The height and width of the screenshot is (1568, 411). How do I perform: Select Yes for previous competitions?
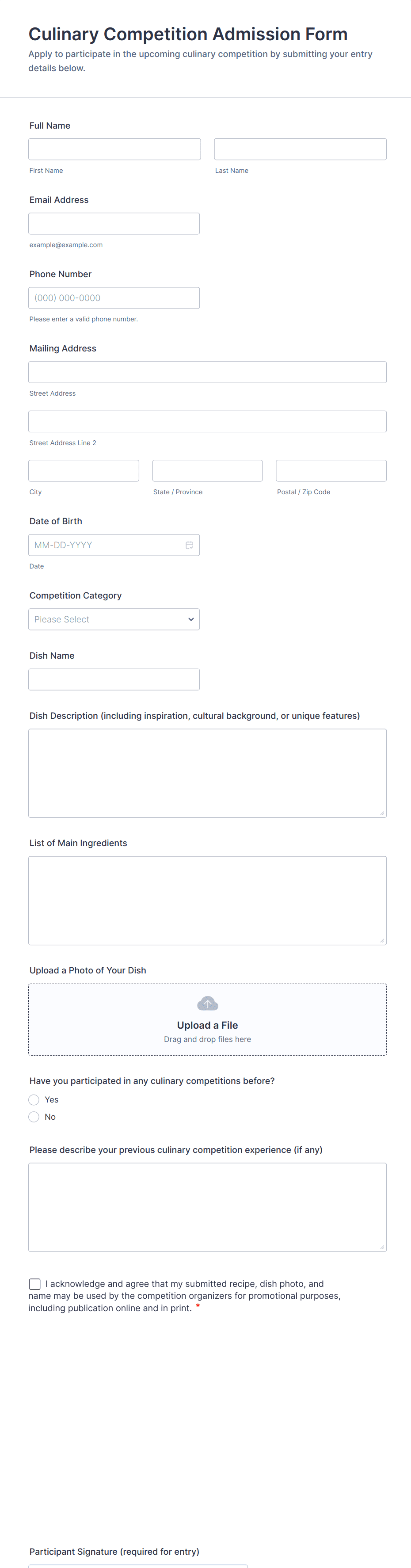click(x=34, y=1099)
